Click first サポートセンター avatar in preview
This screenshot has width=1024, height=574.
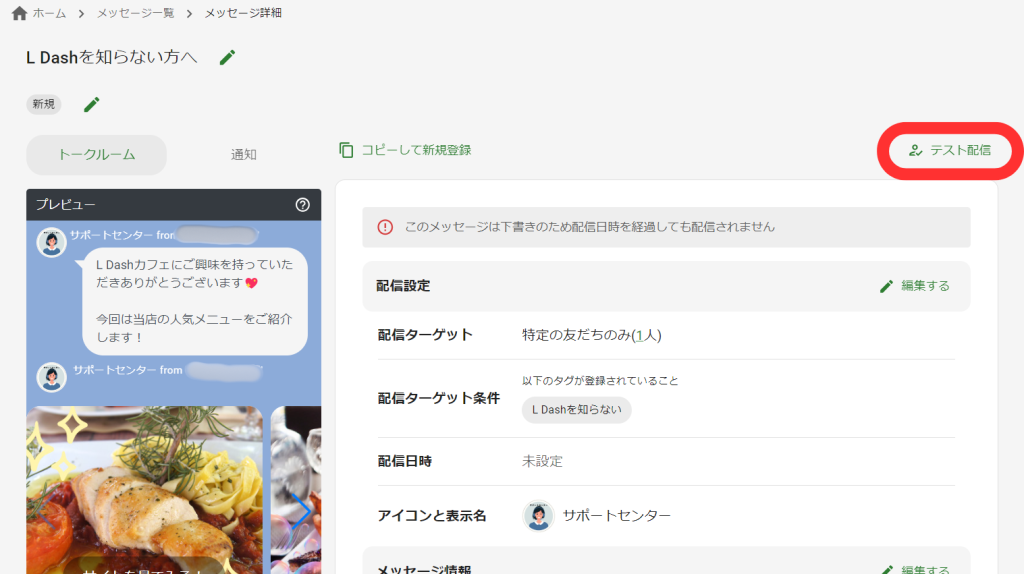[51, 243]
